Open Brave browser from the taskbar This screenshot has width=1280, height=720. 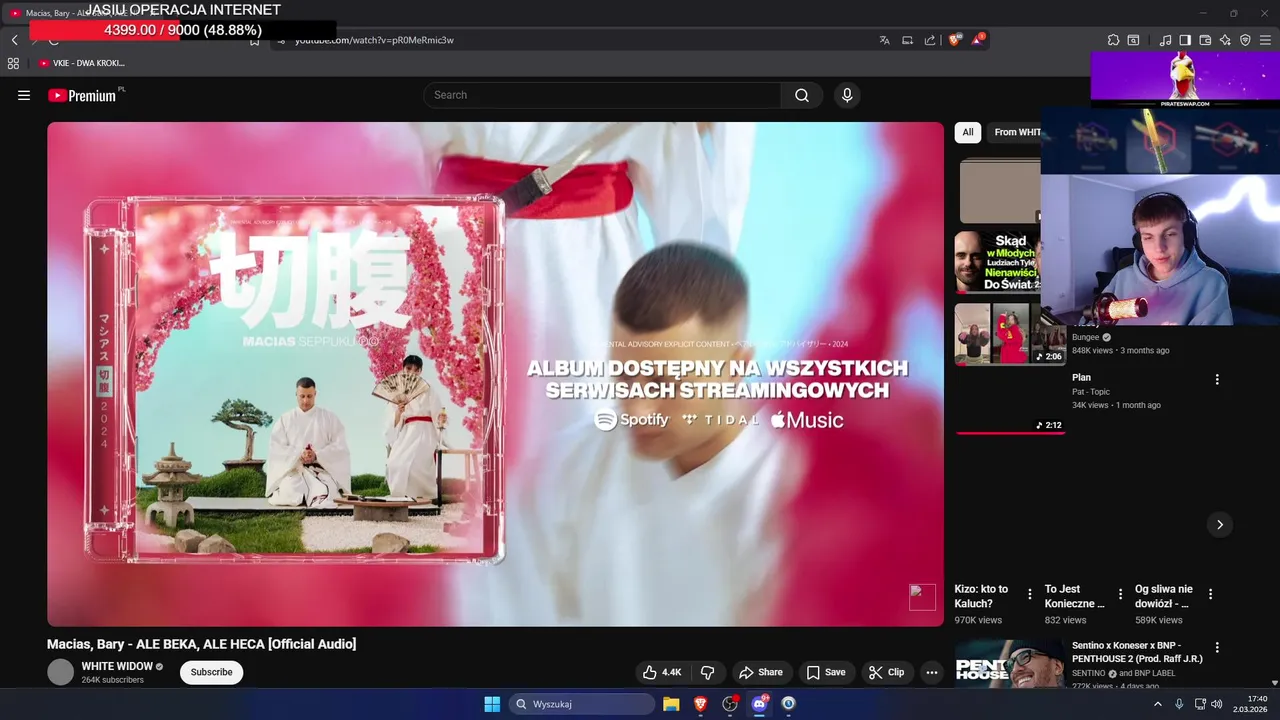click(700, 704)
